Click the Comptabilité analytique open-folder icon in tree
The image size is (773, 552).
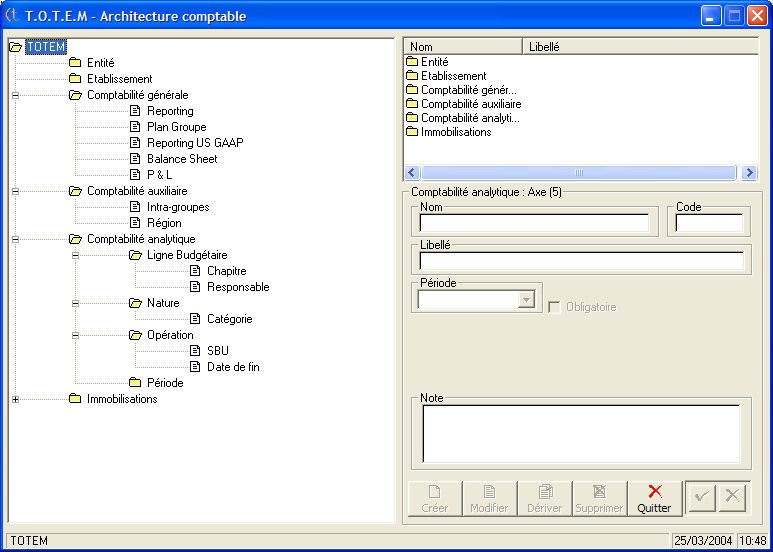click(x=75, y=239)
